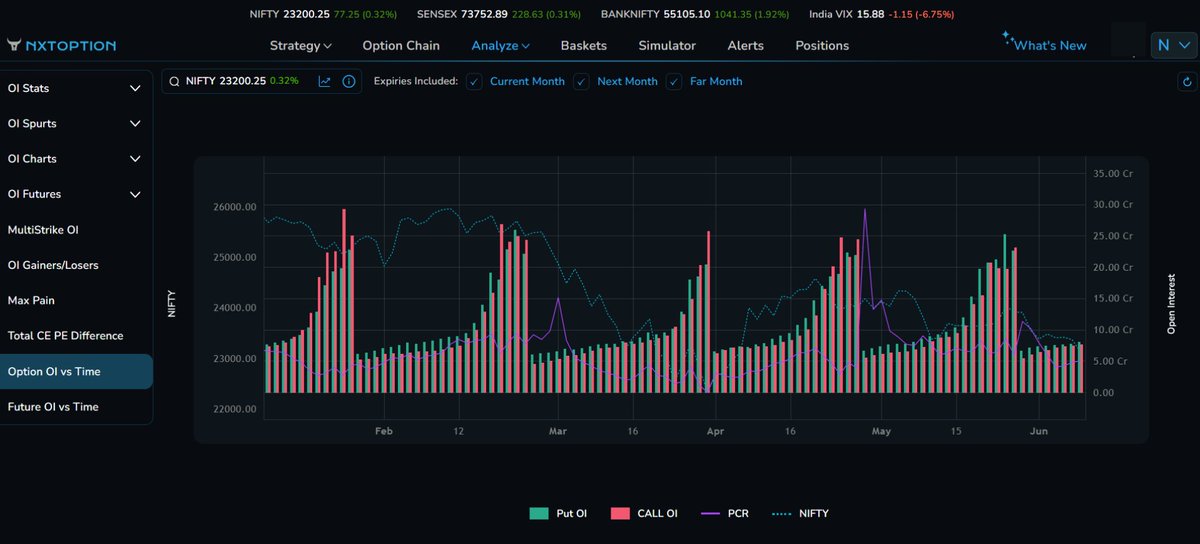Select Future OI vs Time in sidebar
The height and width of the screenshot is (544, 1200).
[x=76, y=407]
